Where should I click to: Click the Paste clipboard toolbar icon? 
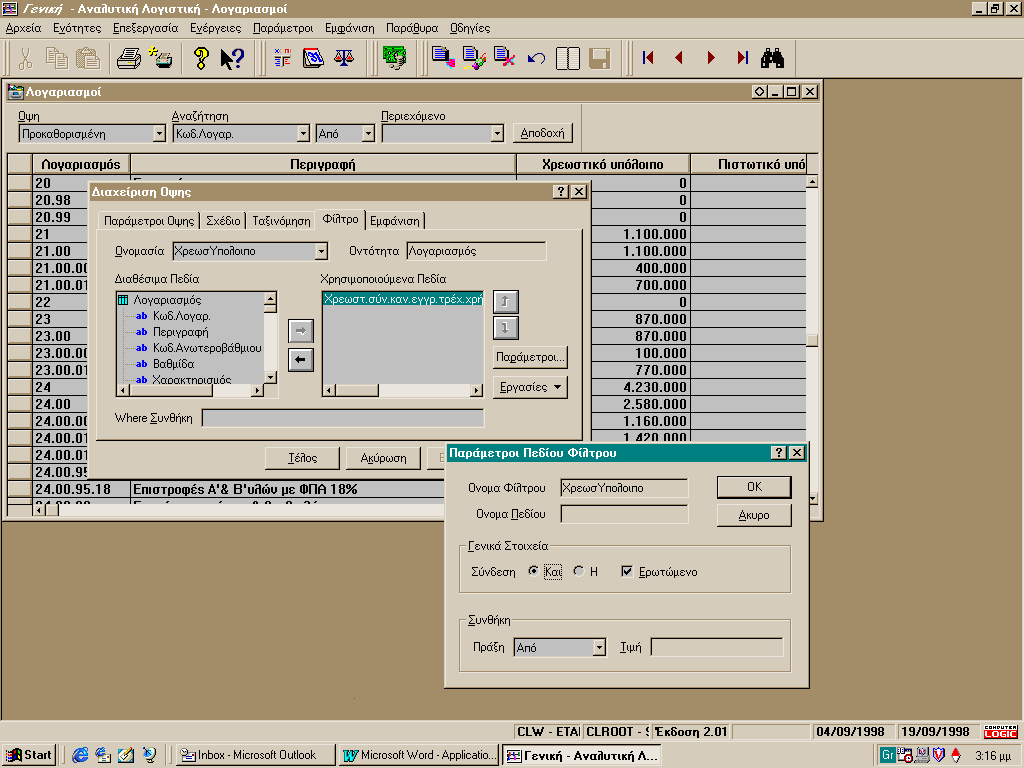(88, 59)
